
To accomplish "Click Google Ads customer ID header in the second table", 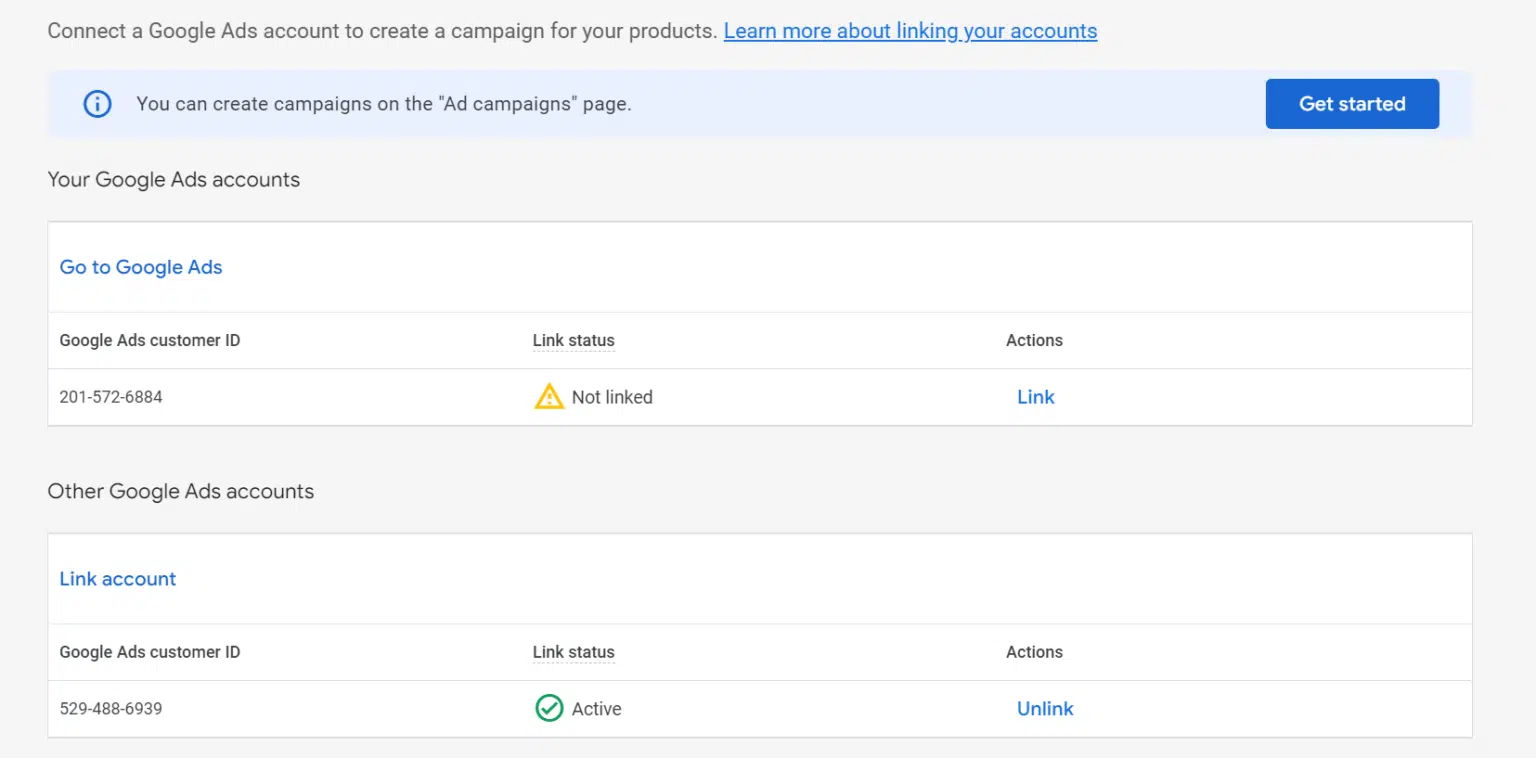I will [x=150, y=652].
